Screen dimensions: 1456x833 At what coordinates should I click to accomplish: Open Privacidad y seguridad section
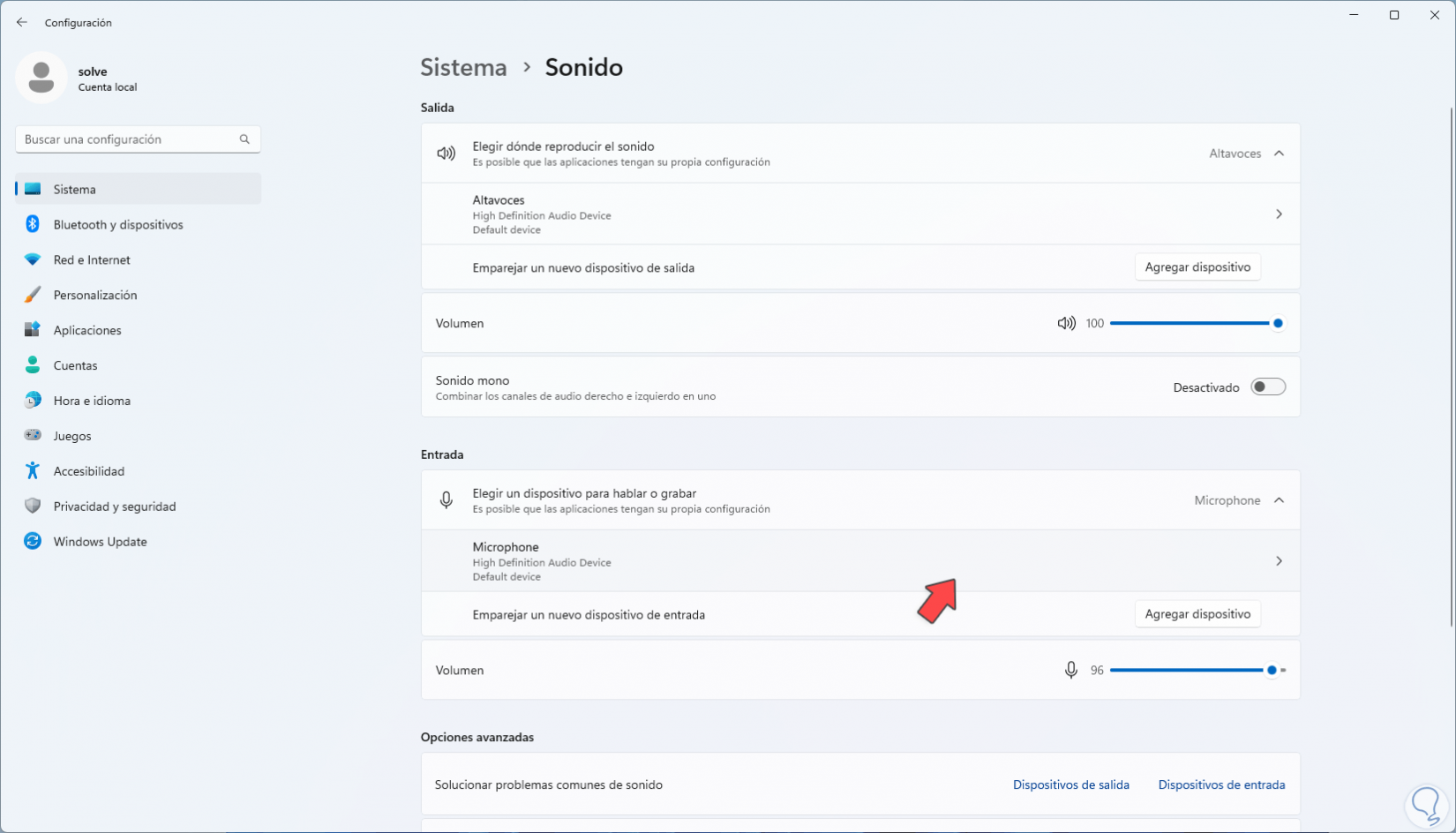click(115, 507)
